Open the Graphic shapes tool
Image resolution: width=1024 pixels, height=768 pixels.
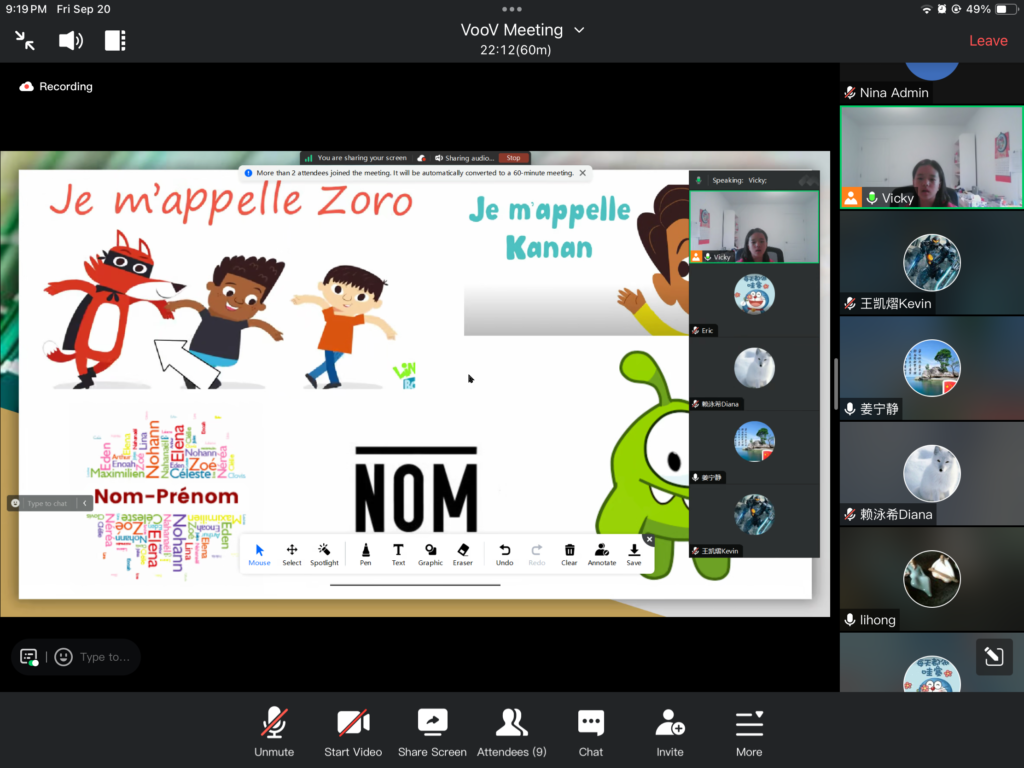tap(430, 554)
